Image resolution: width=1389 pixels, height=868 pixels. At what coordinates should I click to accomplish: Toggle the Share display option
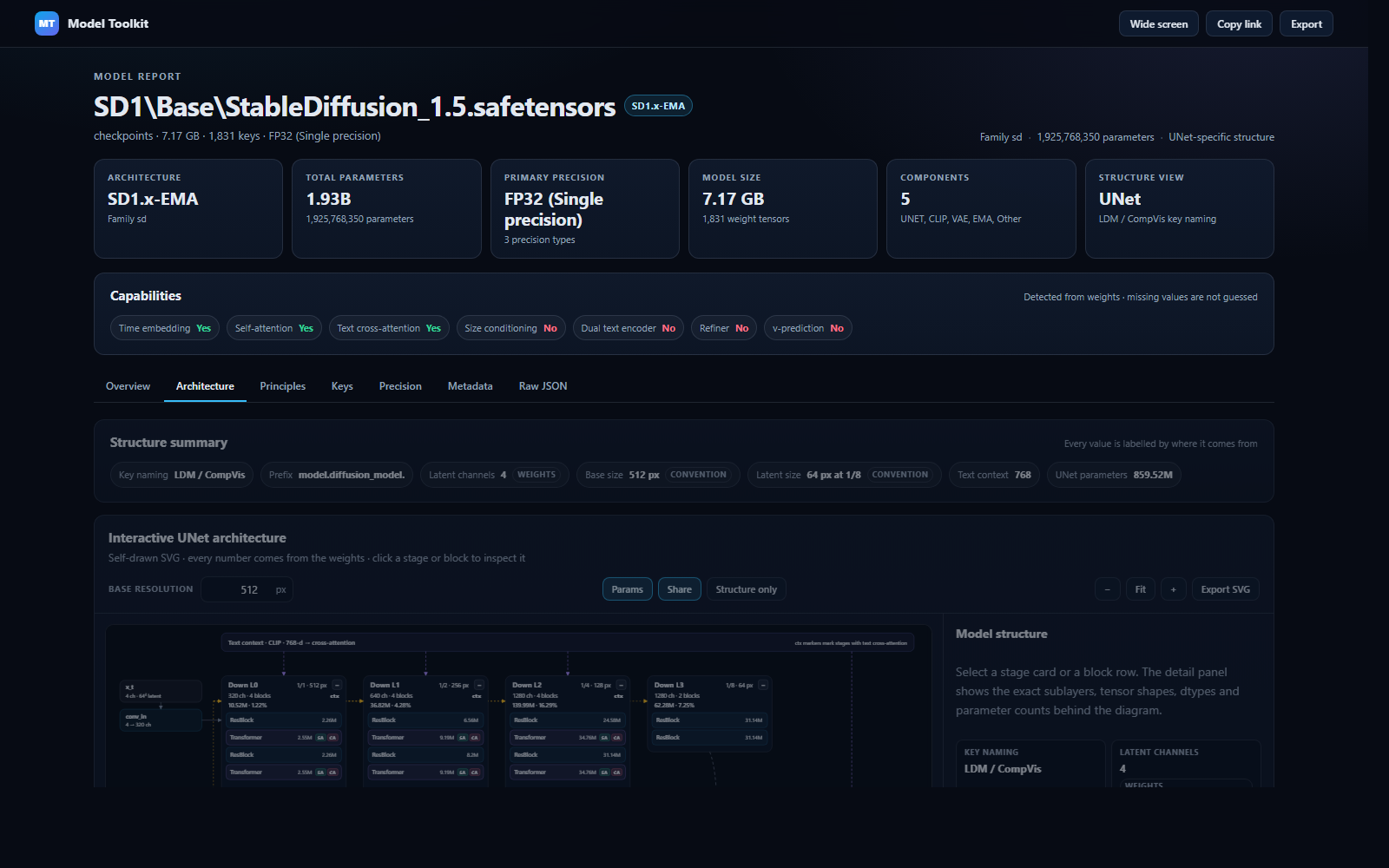tap(679, 589)
